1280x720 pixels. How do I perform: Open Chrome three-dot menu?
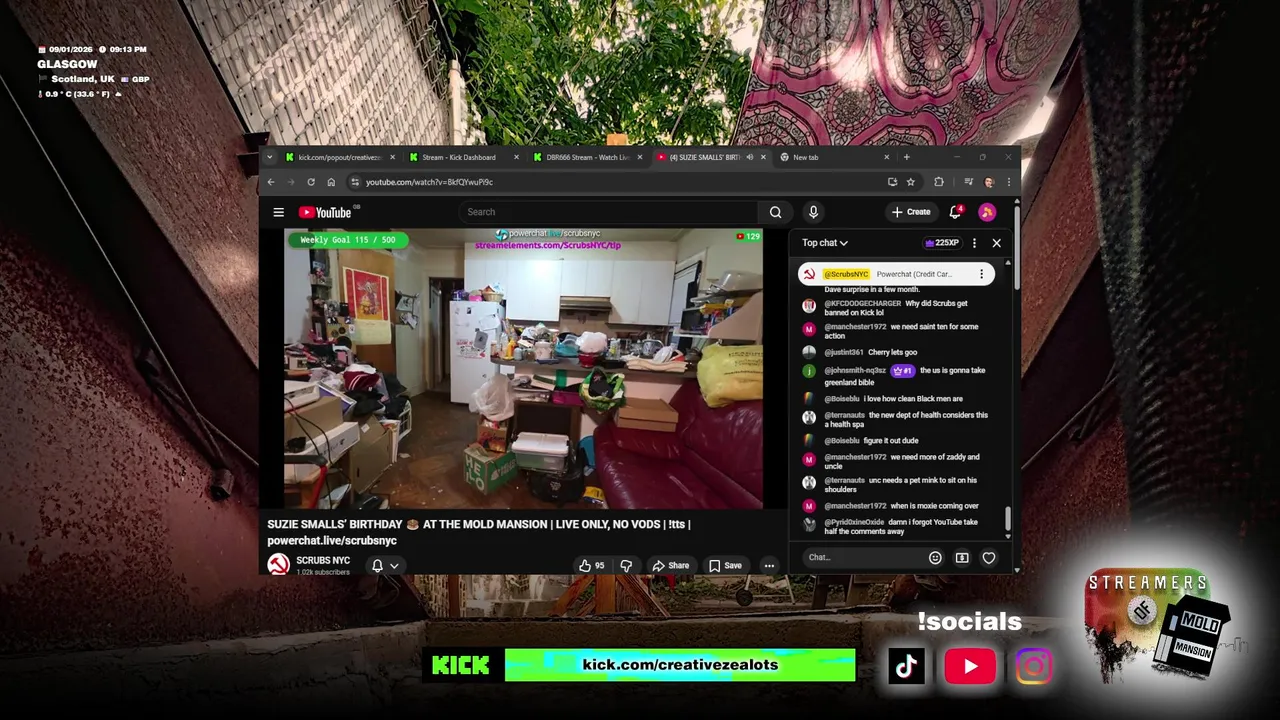[x=1008, y=182]
